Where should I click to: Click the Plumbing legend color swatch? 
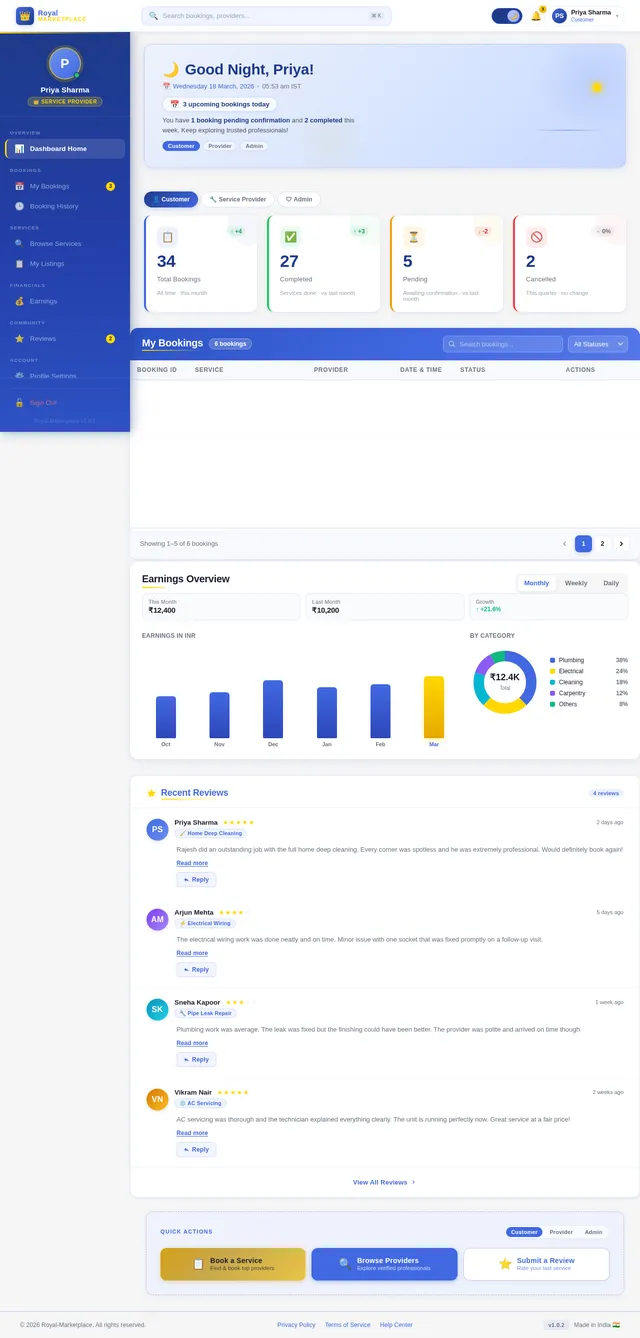[x=552, y=660]
